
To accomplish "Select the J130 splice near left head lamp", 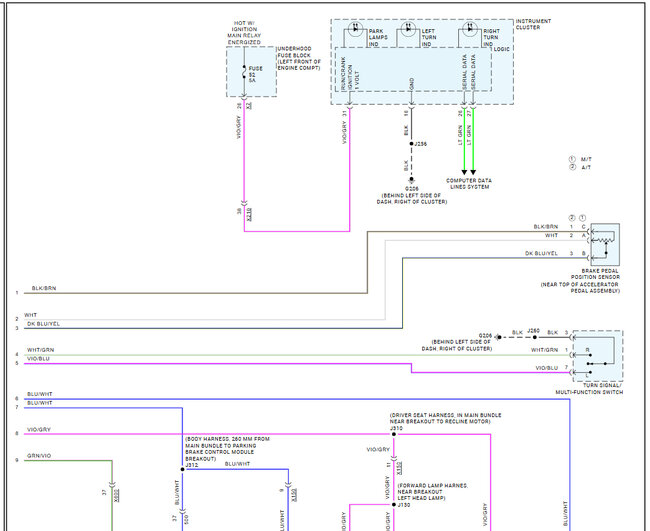I will (394, 504).
